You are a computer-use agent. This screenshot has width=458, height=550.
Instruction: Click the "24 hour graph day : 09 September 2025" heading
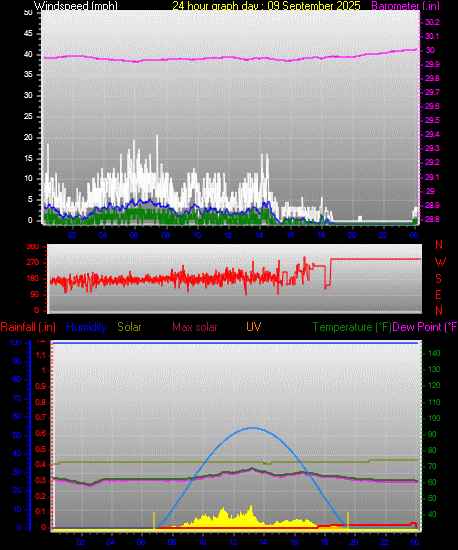click(266, 6)
